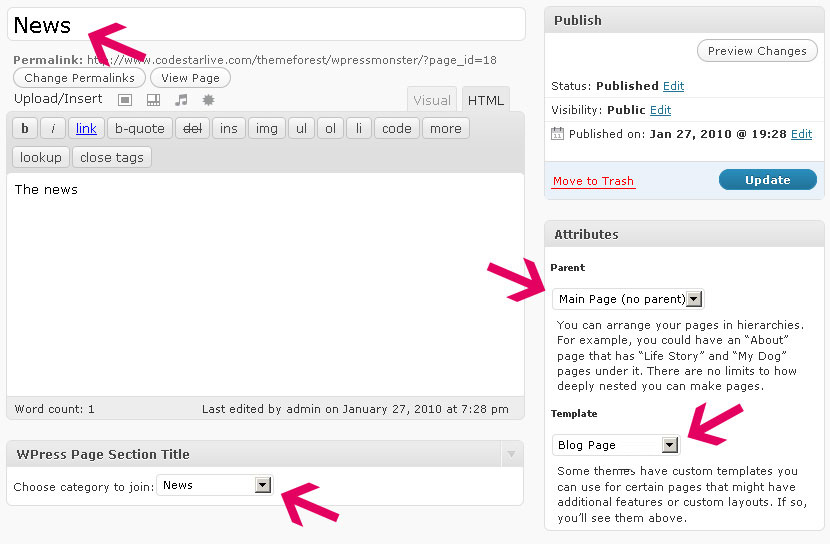830x544 pixels.
Task: Edit the Published status
Action: tap(674, 86)
